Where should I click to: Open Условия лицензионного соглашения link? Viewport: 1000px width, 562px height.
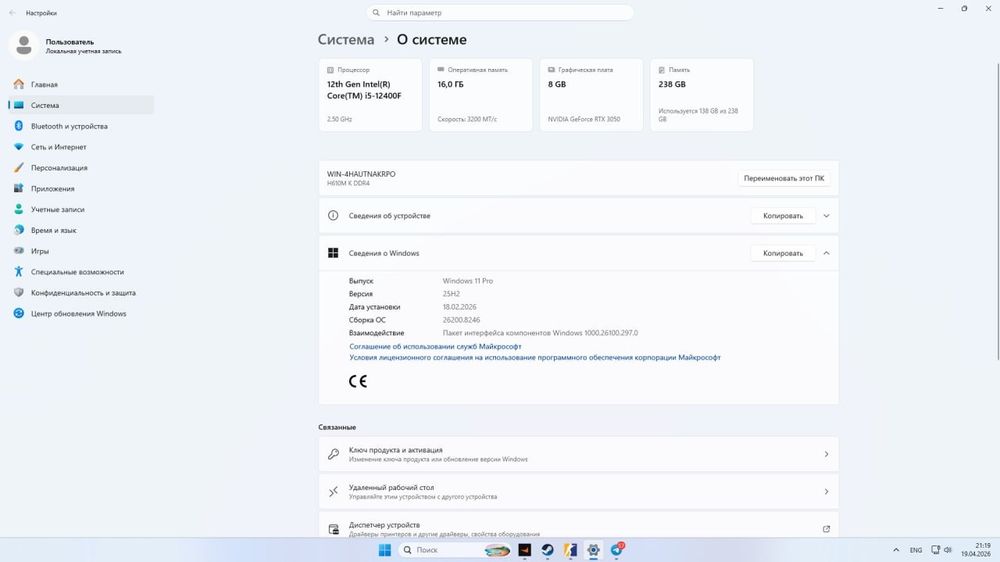tap(534, 358)
